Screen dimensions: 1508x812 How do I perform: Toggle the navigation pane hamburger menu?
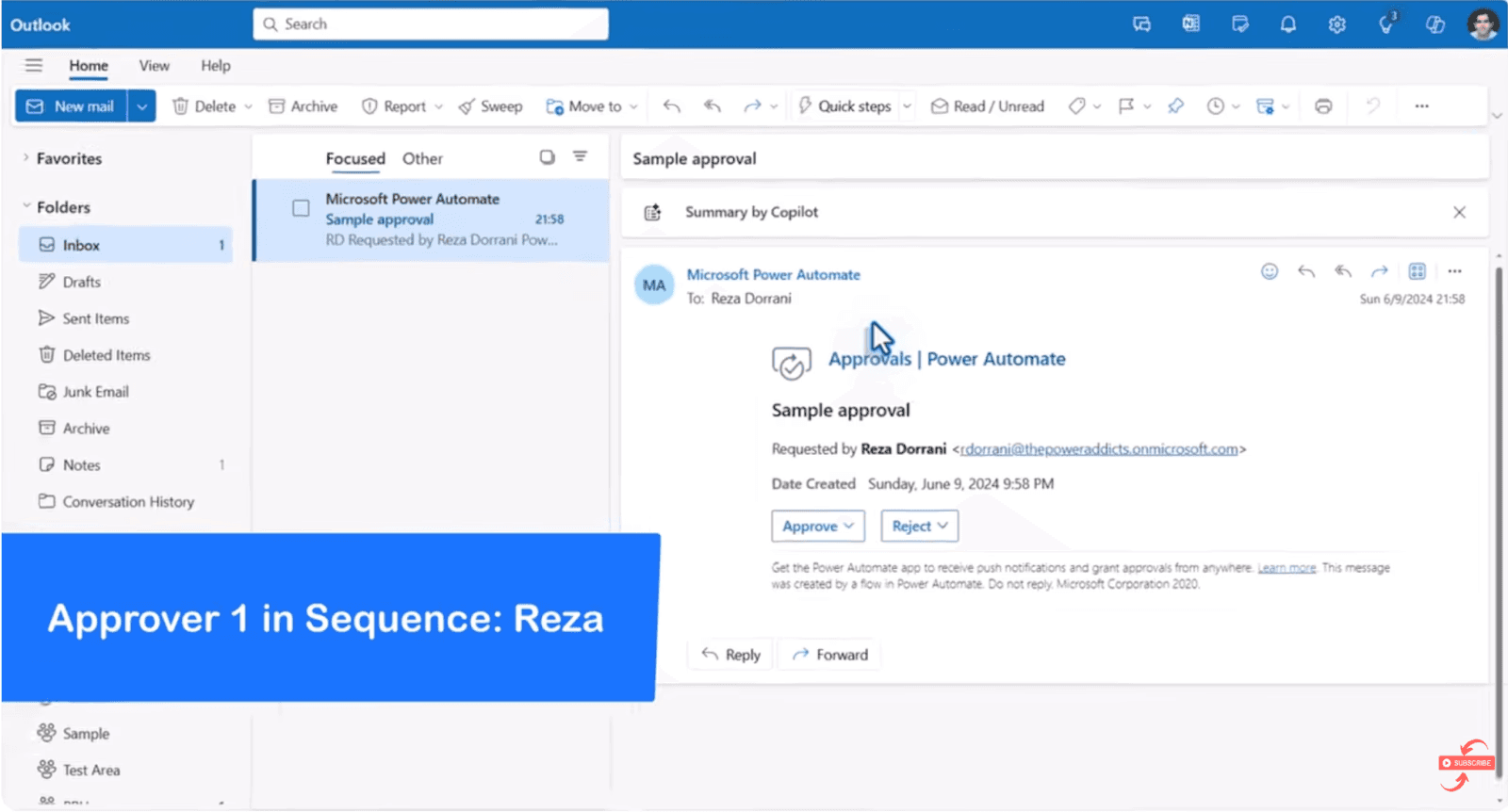(x=34, y=65)
